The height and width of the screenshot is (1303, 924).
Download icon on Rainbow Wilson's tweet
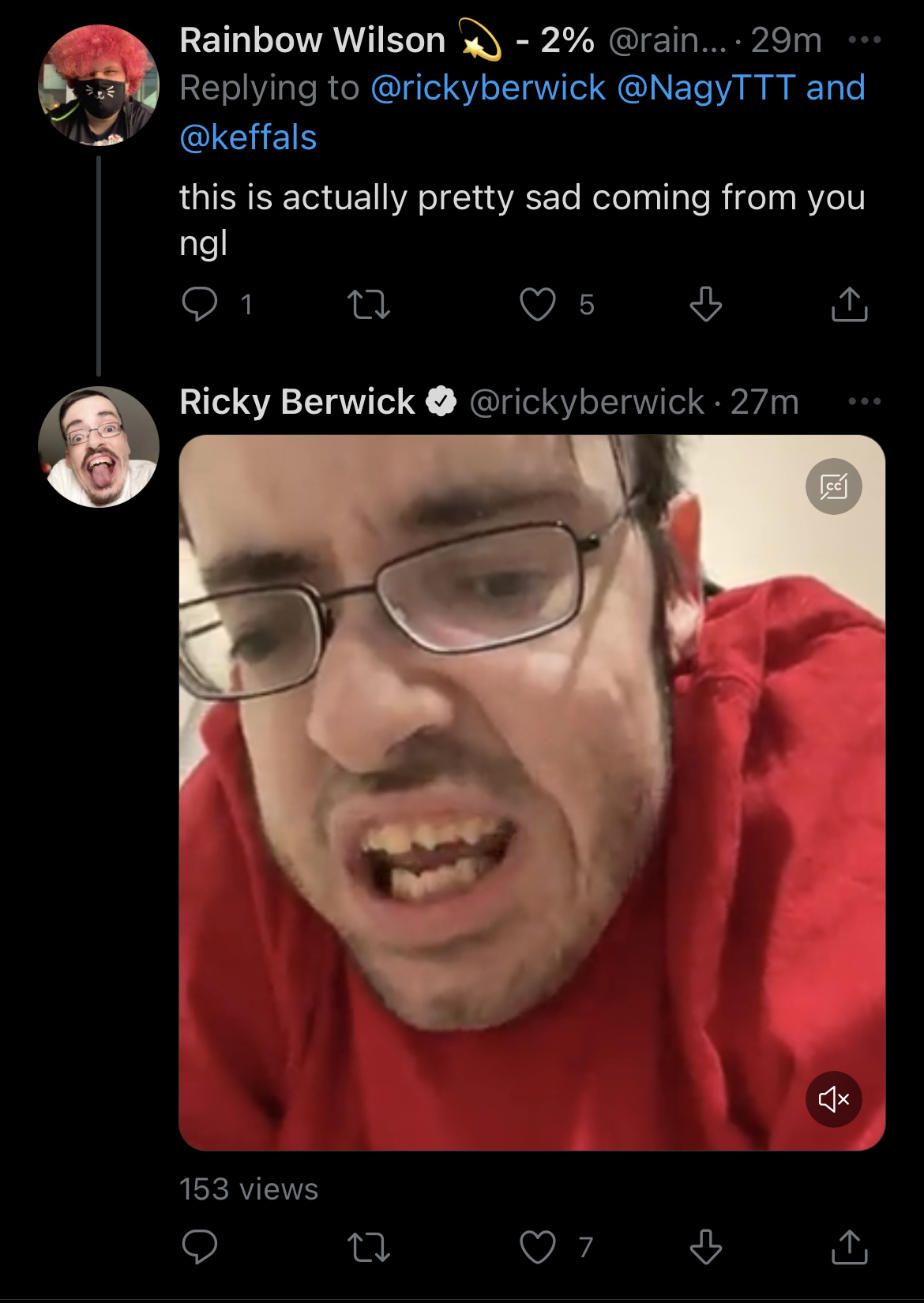point(705,304)
